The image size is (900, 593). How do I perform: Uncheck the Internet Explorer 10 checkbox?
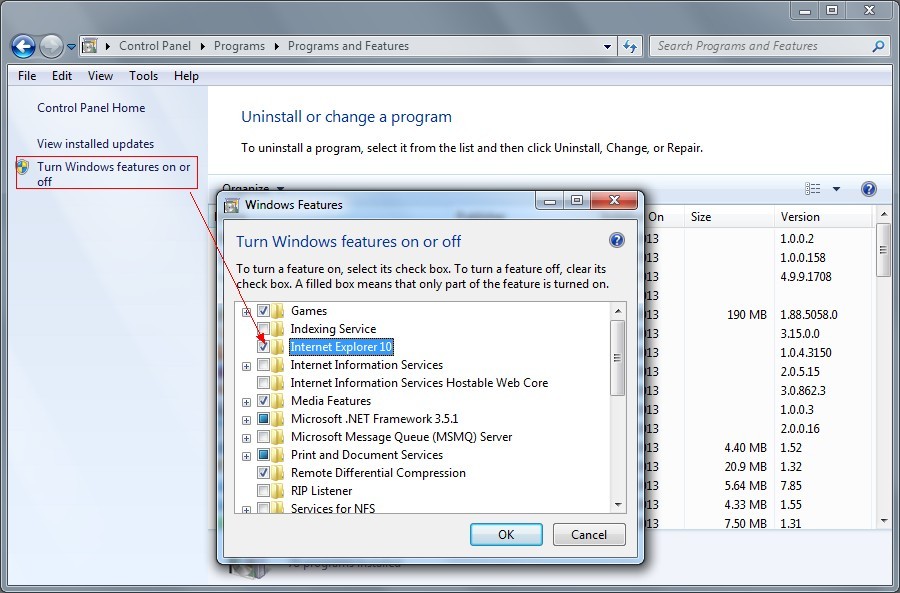pyautogui.click(x=263, y=347)
